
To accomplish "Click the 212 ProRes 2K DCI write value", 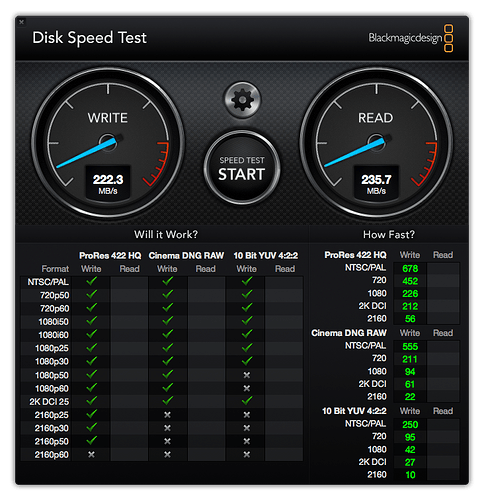I will [x=410, y=306].
